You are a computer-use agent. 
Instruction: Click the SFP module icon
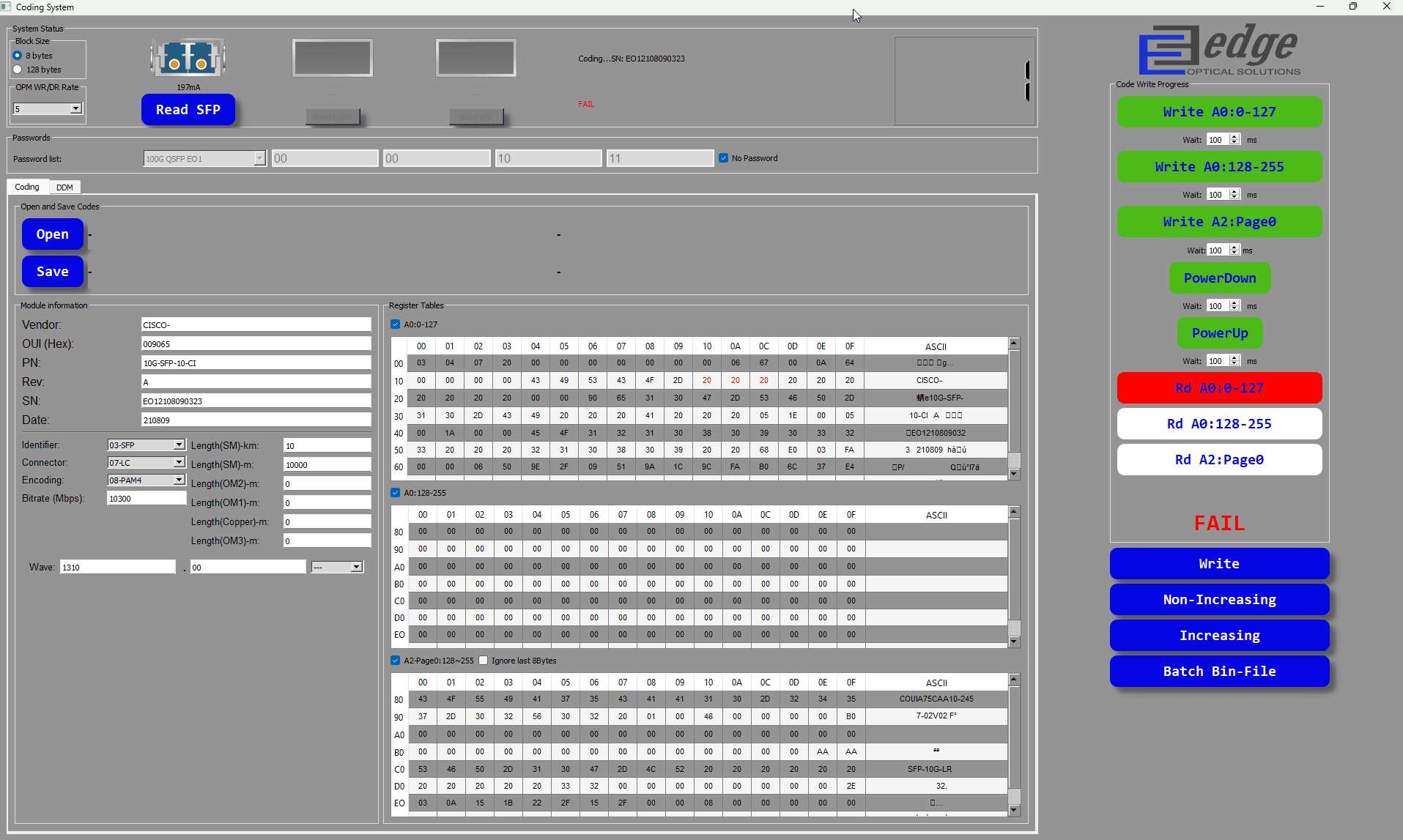pyautogui.click(x=188, y=58)
